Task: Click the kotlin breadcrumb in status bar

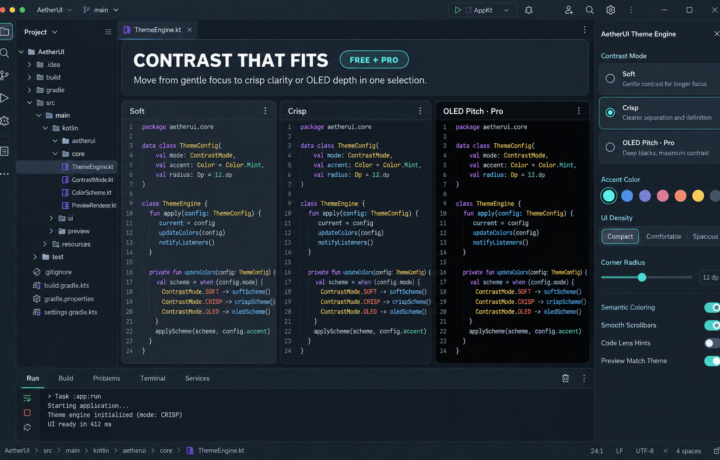Action: click(x=101, y=451)
